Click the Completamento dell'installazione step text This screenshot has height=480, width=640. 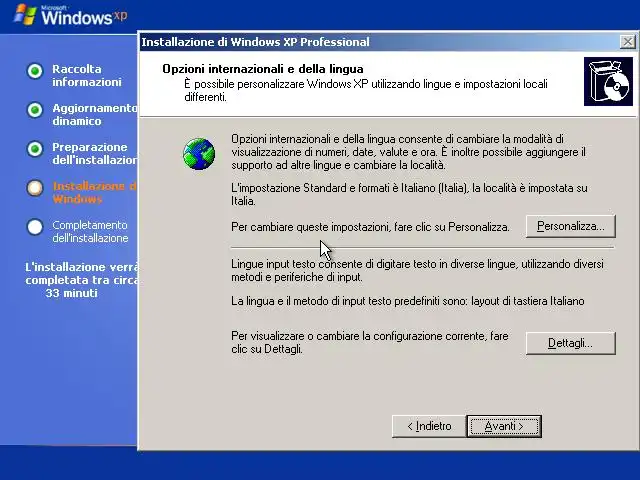[90, 231]
